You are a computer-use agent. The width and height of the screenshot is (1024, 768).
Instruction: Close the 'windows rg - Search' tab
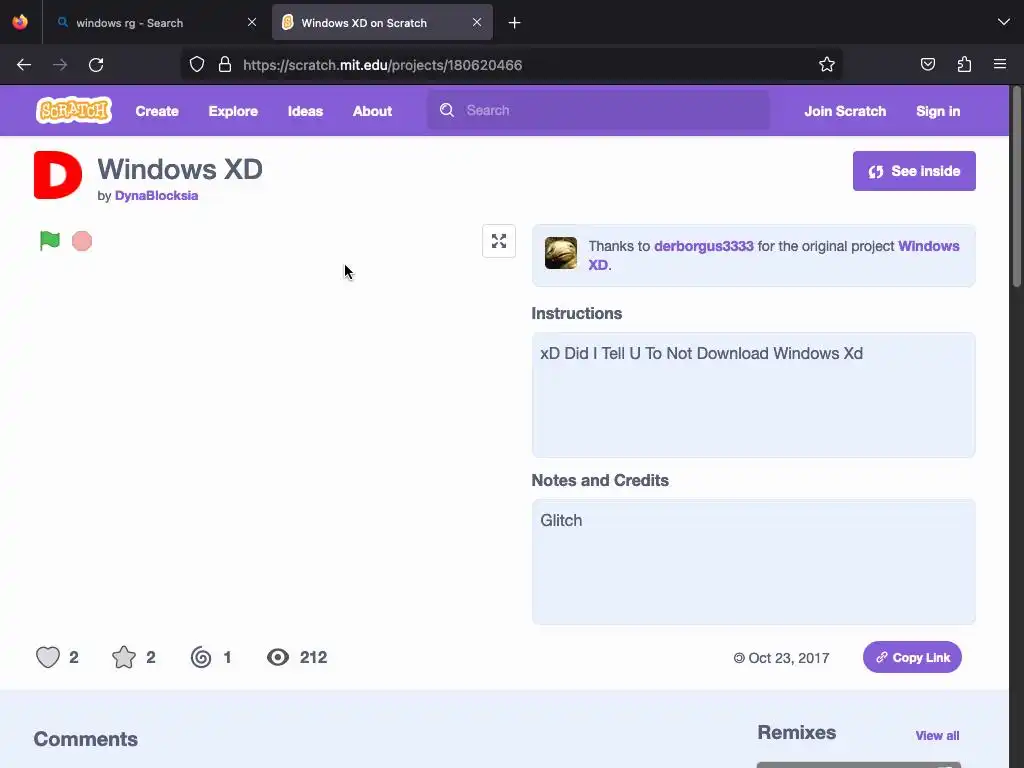252,23
